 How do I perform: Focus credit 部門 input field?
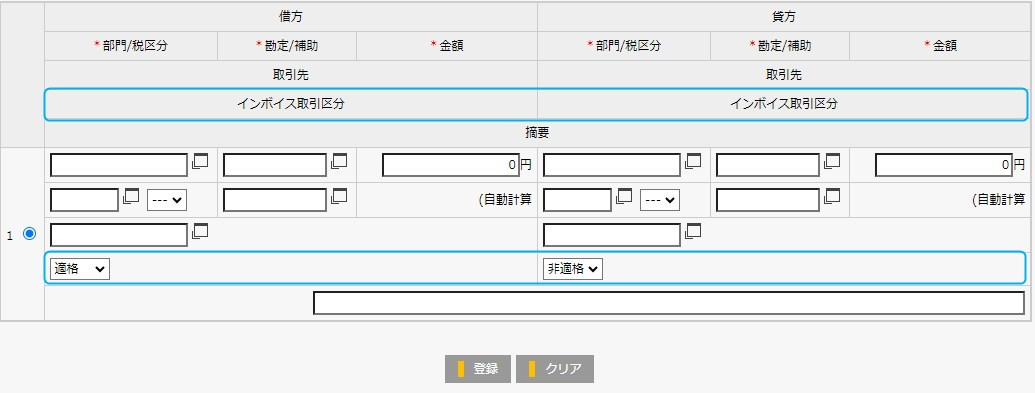612,165
